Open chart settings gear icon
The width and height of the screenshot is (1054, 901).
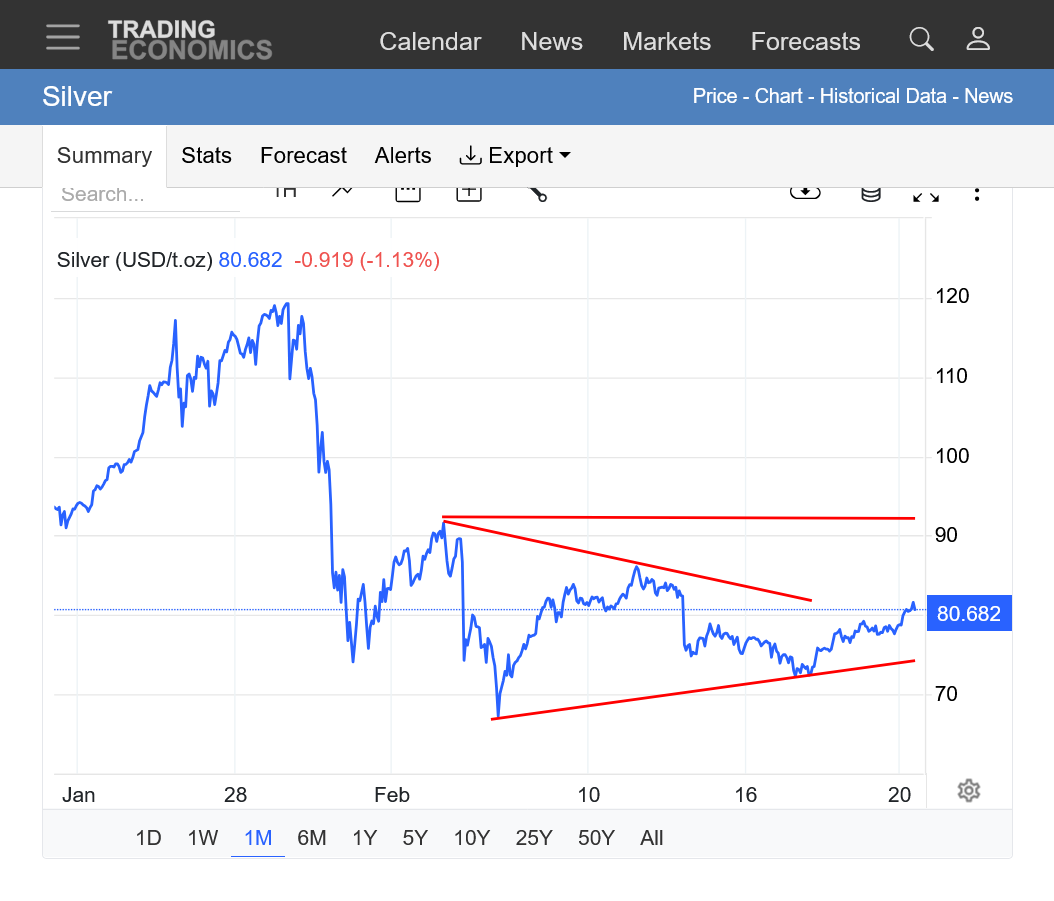click(968, 791)
